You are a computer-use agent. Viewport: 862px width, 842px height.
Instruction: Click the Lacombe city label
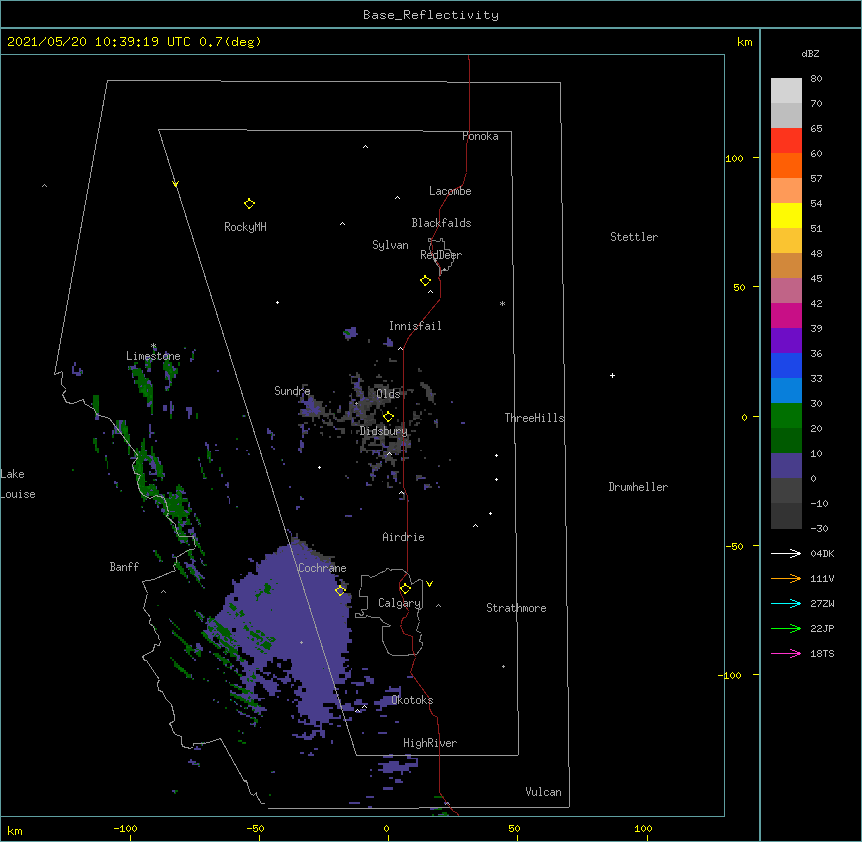pyautogui.click(x=450, y=191)
